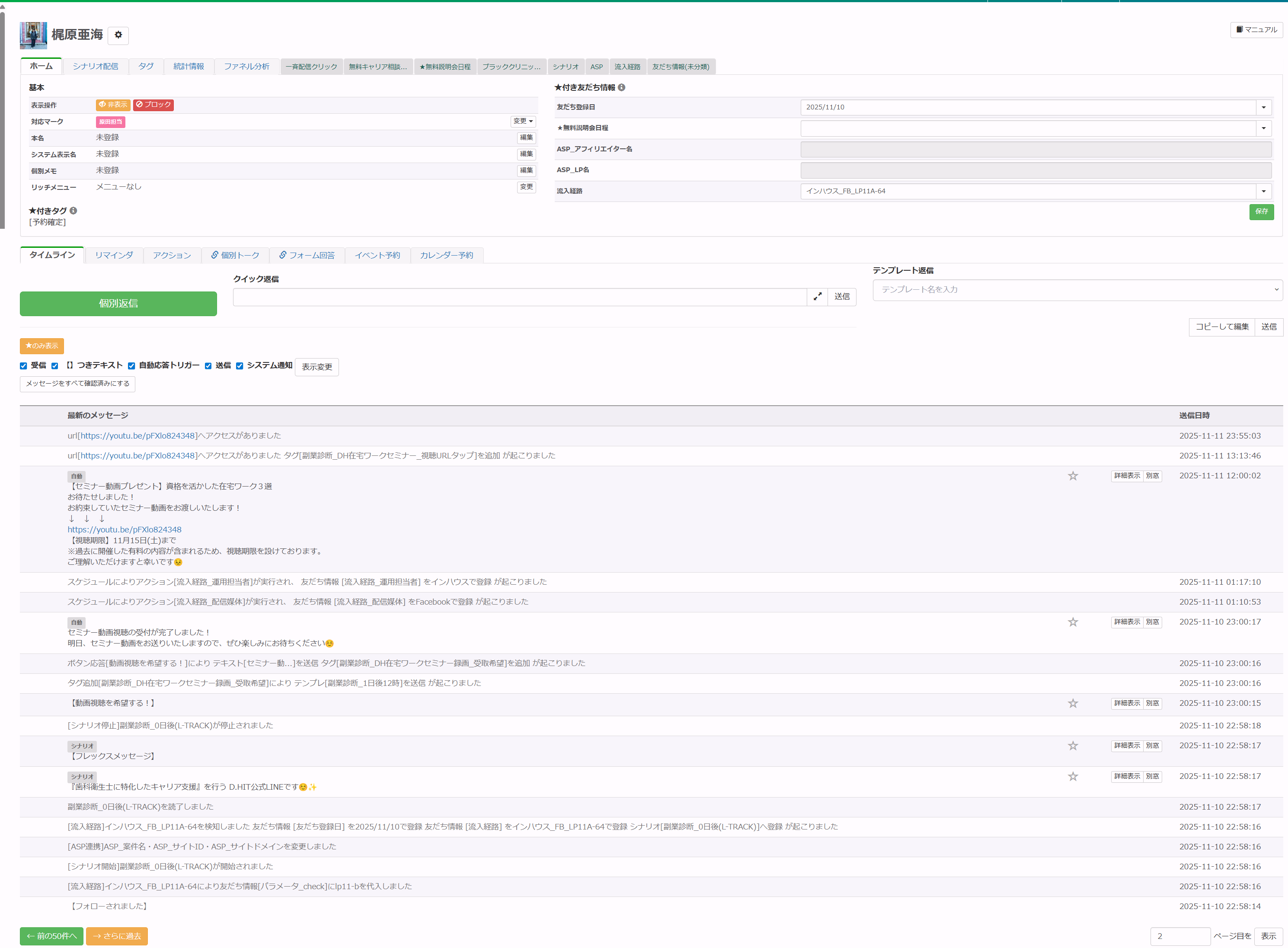Star the 【フレックスメッセージ】 scenario message

pos(1072,746)
